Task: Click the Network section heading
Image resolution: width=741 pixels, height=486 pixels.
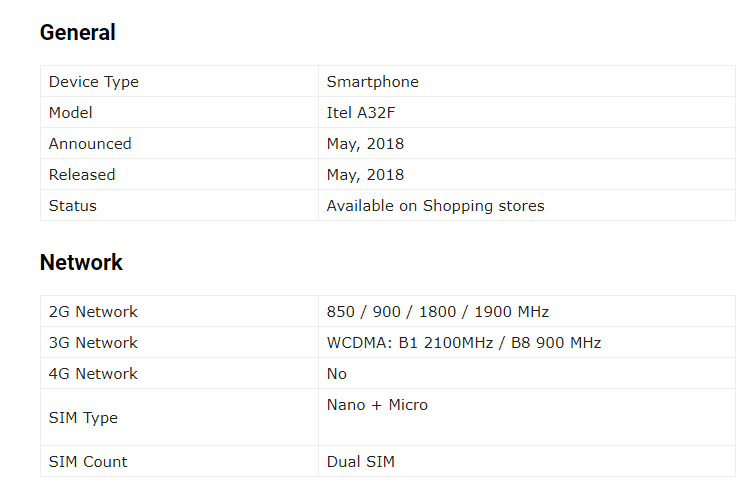Action: click(x=81, y=262)
